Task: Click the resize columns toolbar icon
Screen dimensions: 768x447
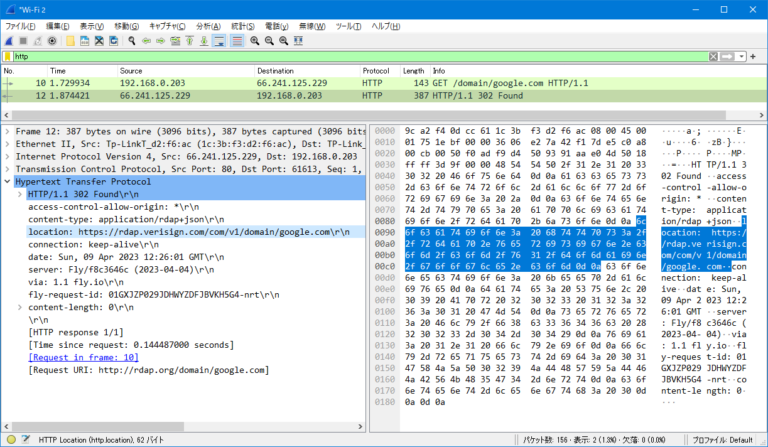Action: 299,41
